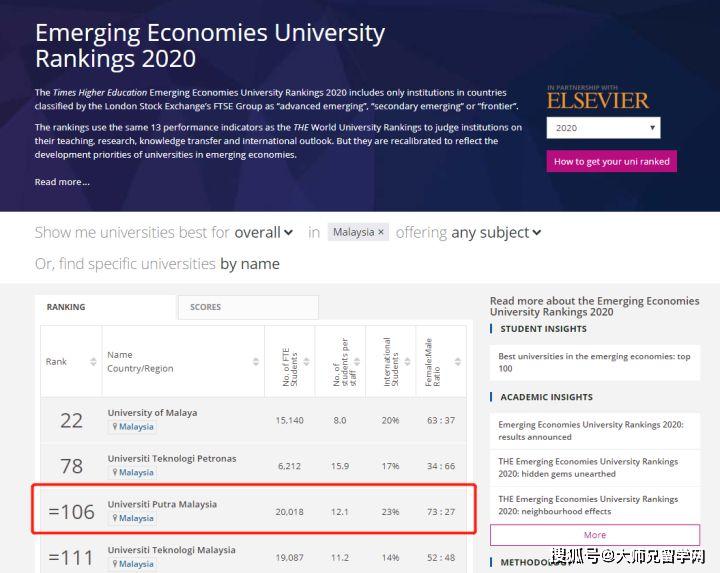
Task: Click the 'Read more…' link
Action: point(62,182)
